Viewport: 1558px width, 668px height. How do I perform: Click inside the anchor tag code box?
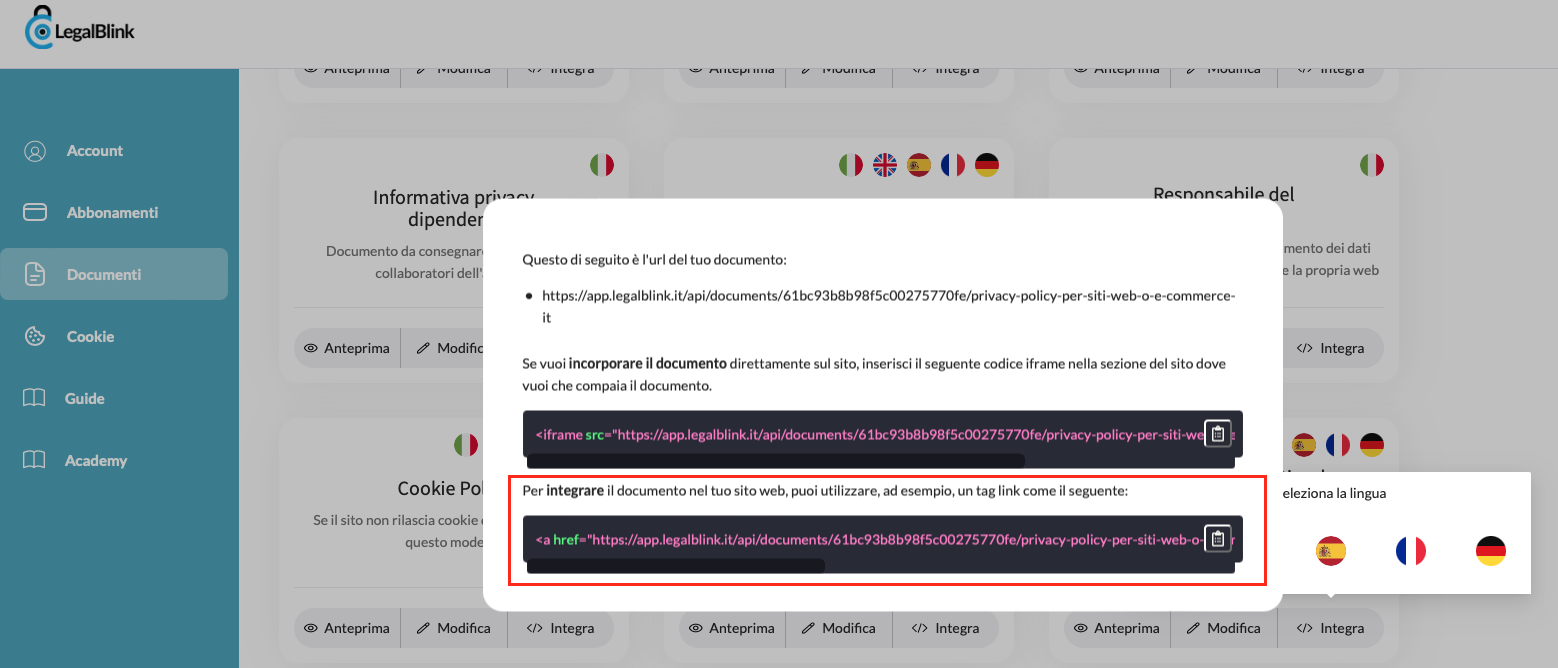click(850, 538)
